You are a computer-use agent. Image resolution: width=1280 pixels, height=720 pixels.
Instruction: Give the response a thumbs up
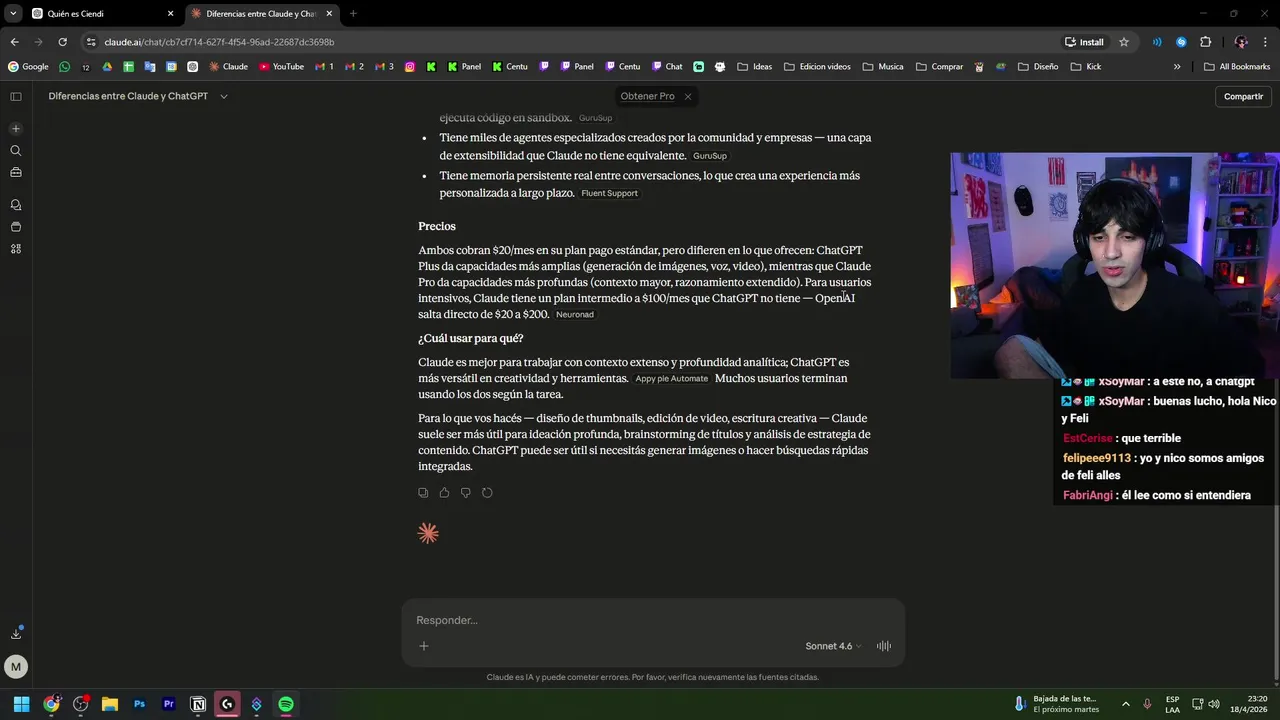coord(444,493)
